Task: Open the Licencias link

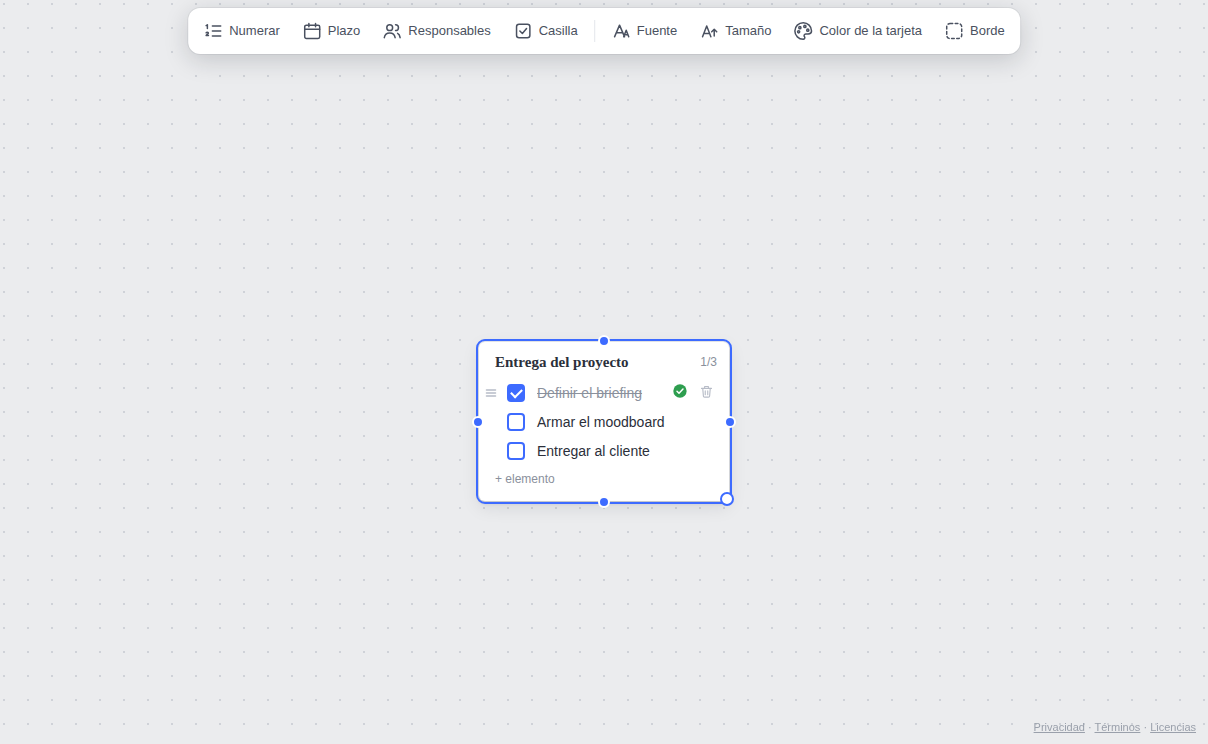Action: [x=1173, y=727]
